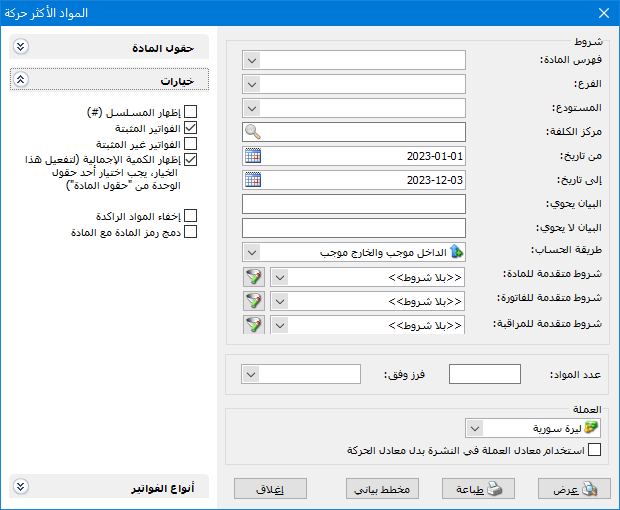Image resolution: width=620 pixels, height=510 pixels.
Task: Enable الفواتير غير المثبتة checkbox
Action: tap(191, 144)
